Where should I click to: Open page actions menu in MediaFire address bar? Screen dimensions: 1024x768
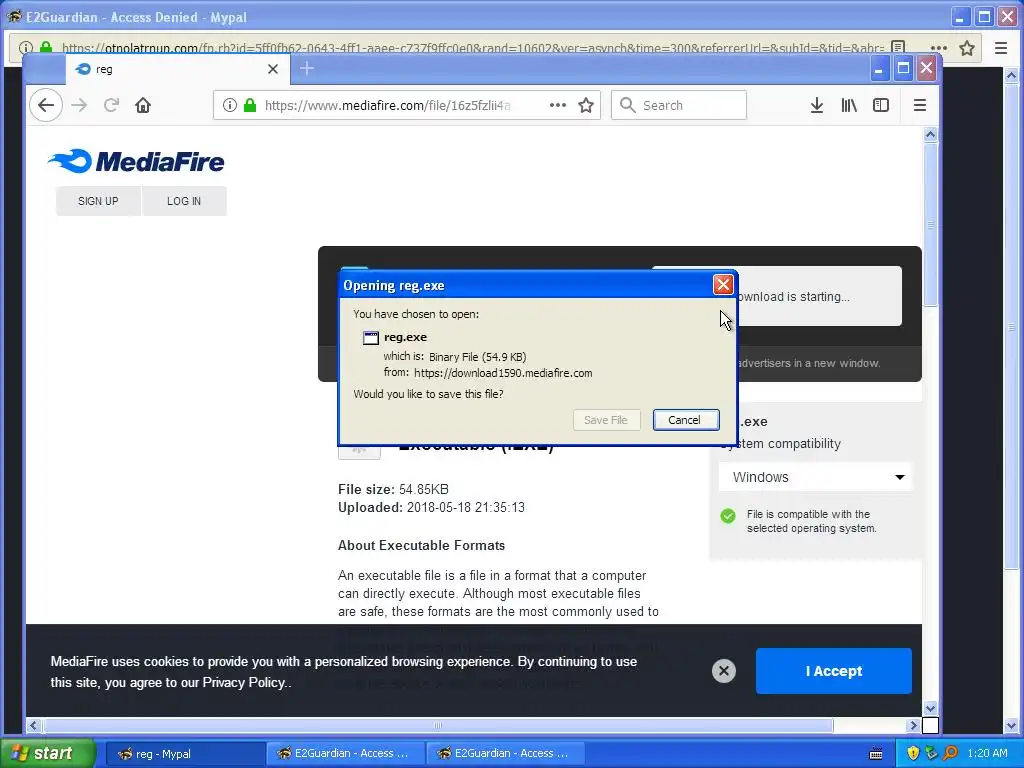coord(558,105)
